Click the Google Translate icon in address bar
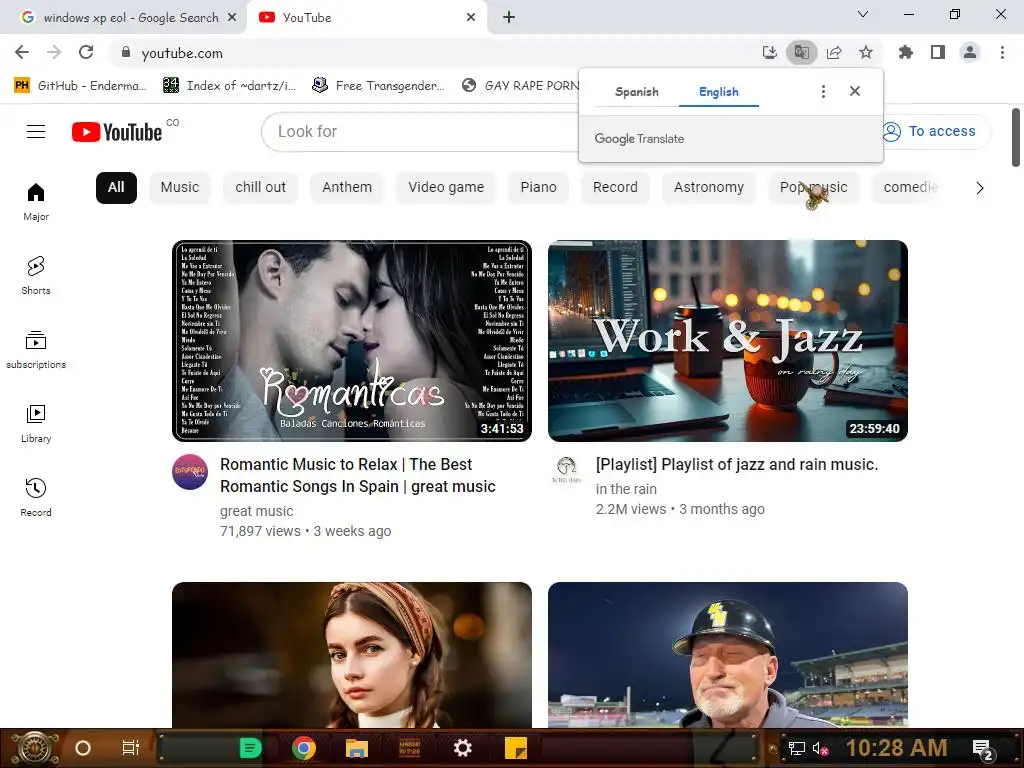 [x=802, y=52]
